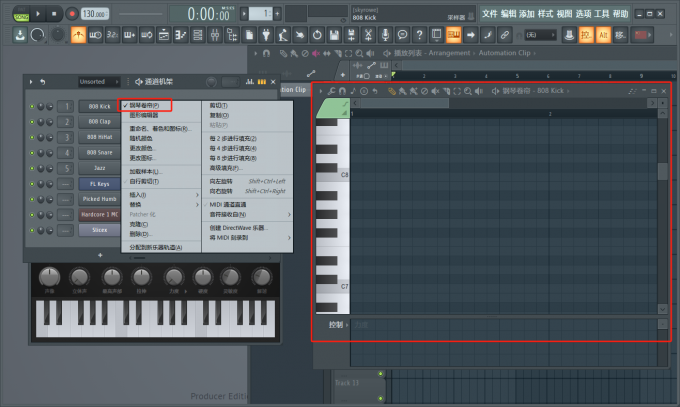Viewport: 680px width, 407px height.
Task: Expand the 插入(I) submenu
Action: pyautogui.click(x=161, y=195)
